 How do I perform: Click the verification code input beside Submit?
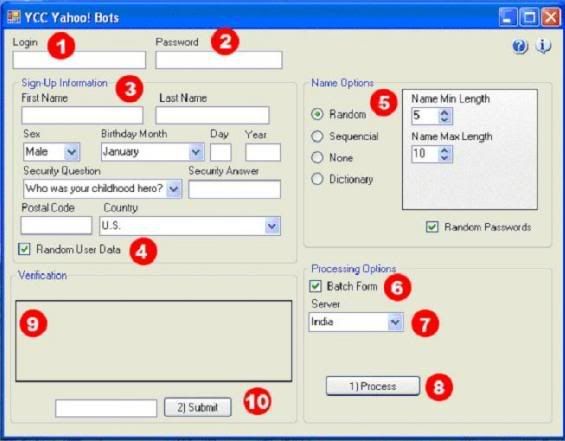coord(106,408)
